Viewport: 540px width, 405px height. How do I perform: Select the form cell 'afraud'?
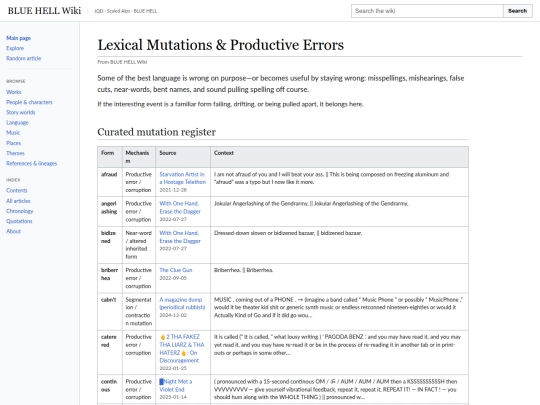coord(110,182)
